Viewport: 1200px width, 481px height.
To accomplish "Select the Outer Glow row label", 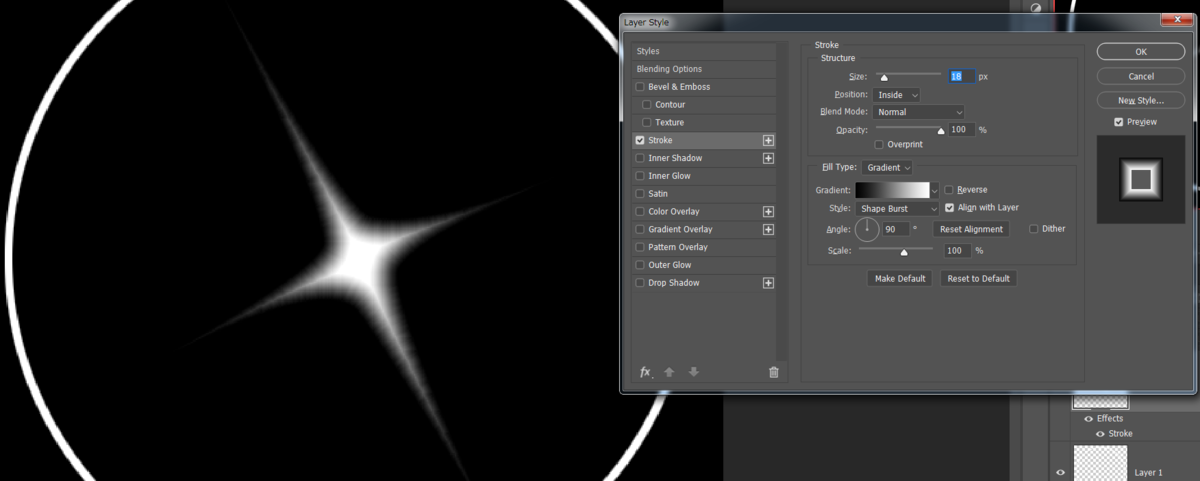I will (x=670, y=265).
